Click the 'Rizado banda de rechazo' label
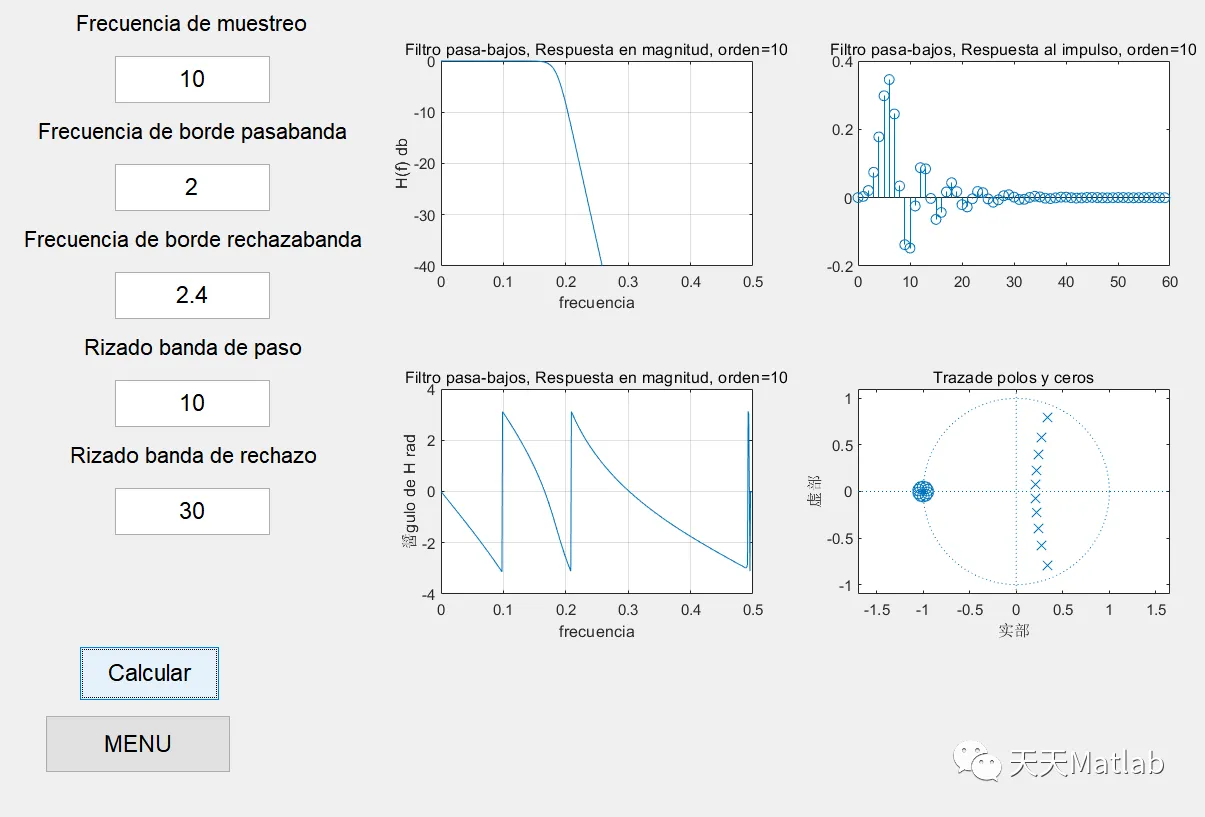 tap(193, 456)
